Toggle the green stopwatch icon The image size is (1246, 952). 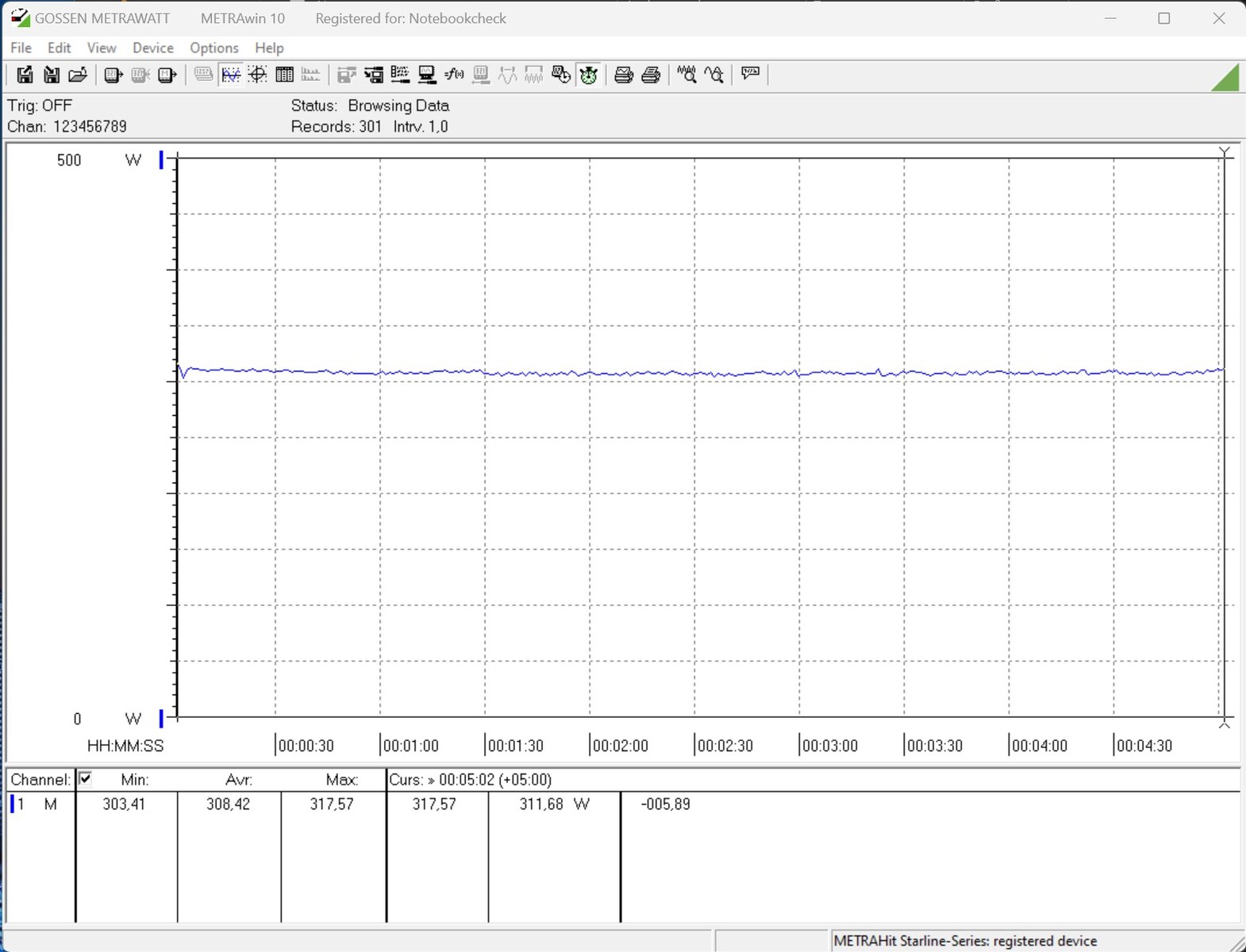[588, 75]
